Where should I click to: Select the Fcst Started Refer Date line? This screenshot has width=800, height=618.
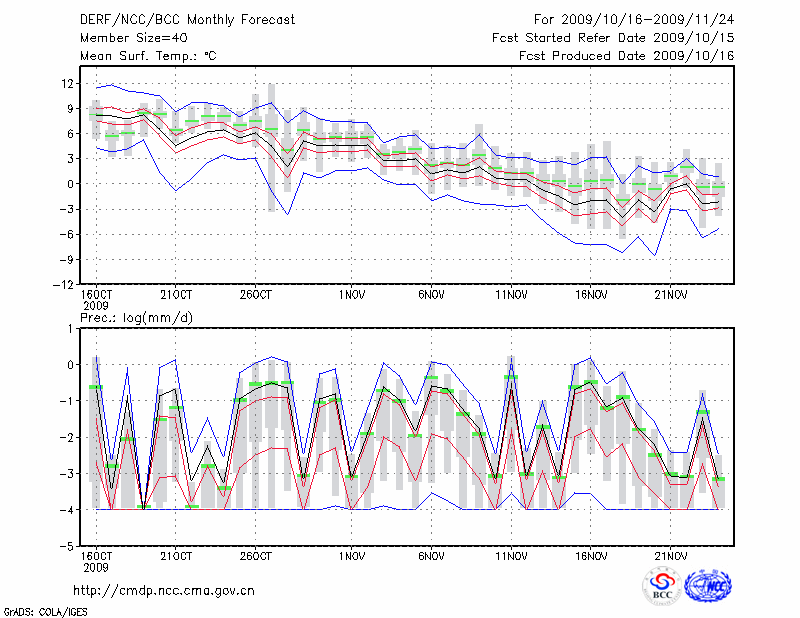coord(613,37)
